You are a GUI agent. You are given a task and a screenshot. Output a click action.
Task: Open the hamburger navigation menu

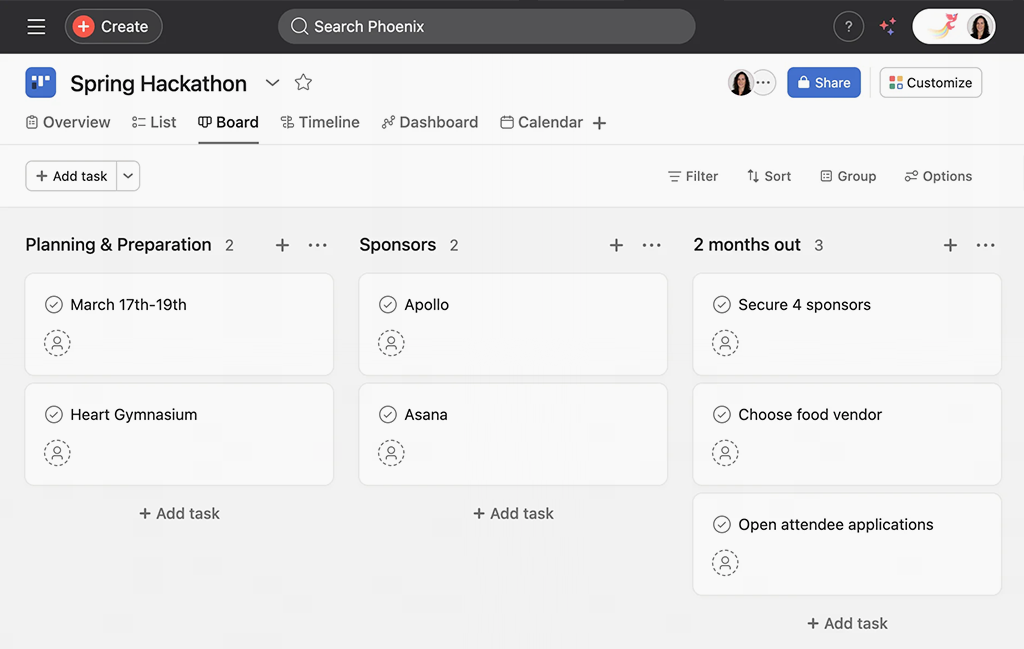tap(36, 27)
